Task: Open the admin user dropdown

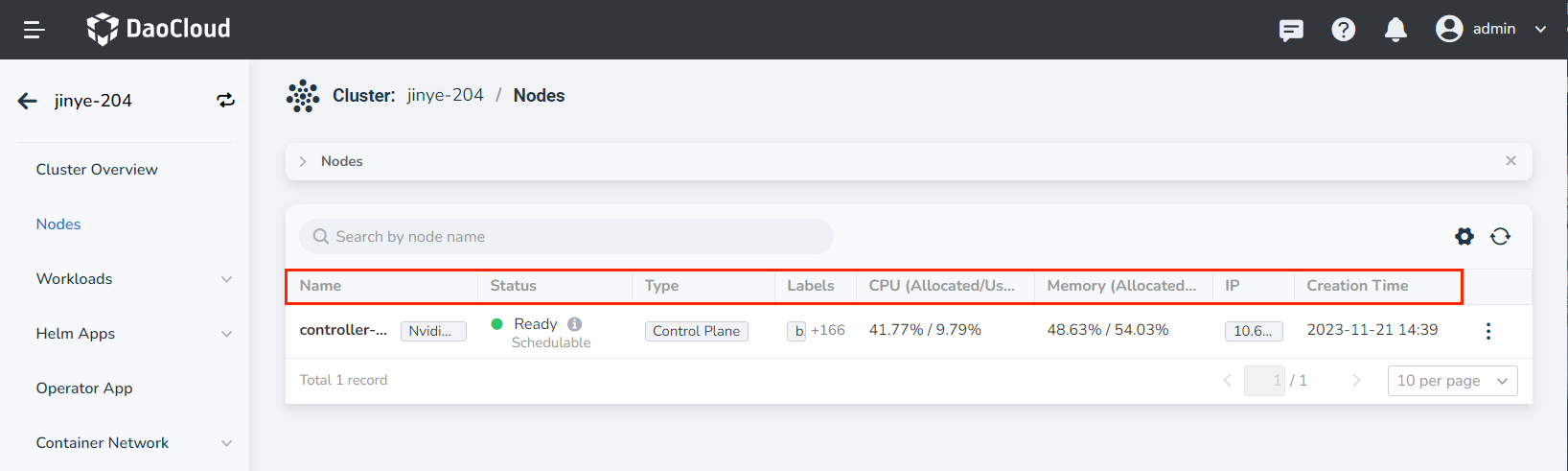Action: [x=1491, y=29]
